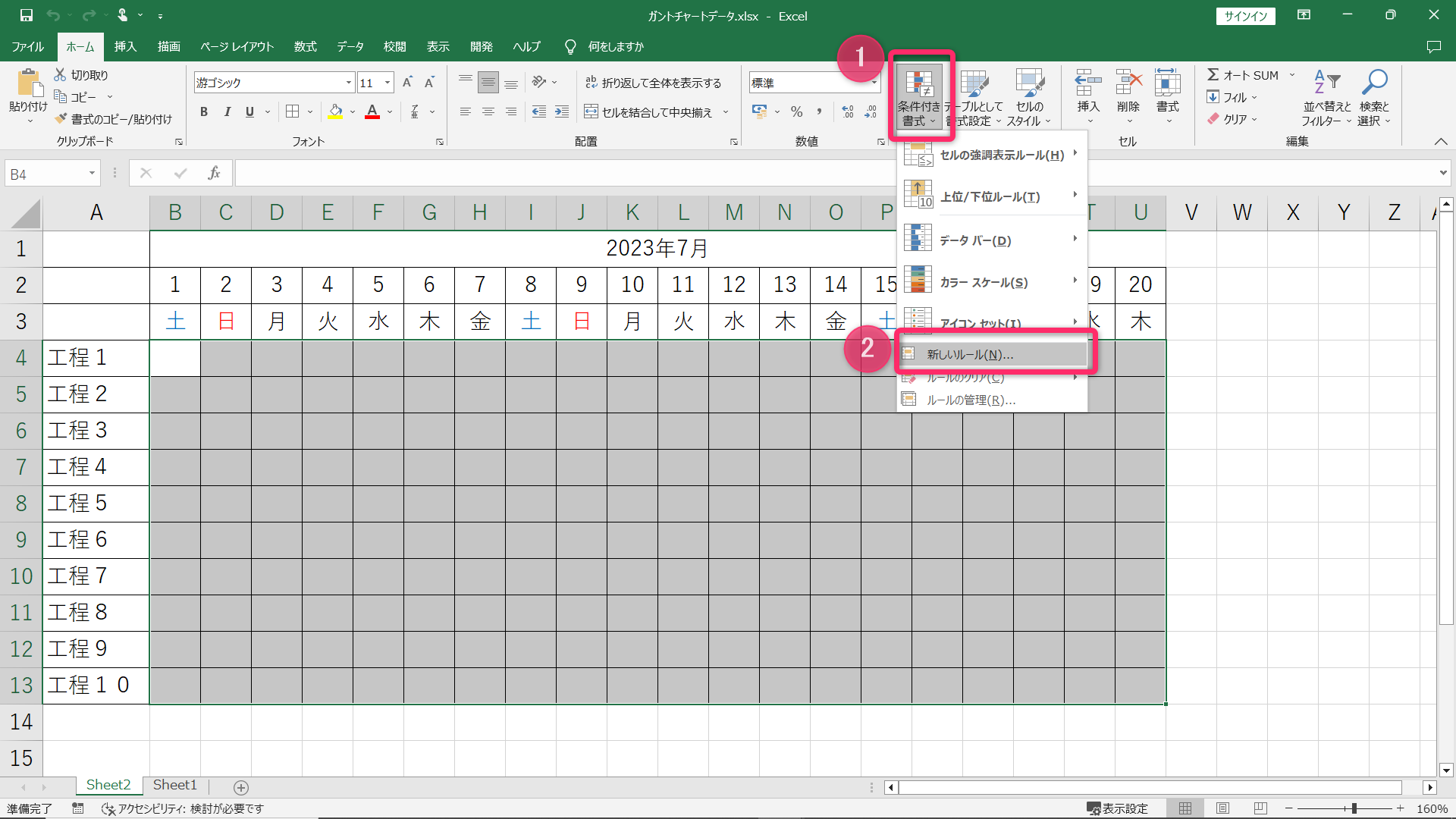1456x819 pixels.
Task: Open the font name dropdown (游ゴシック)
Action: click(349, 83)
